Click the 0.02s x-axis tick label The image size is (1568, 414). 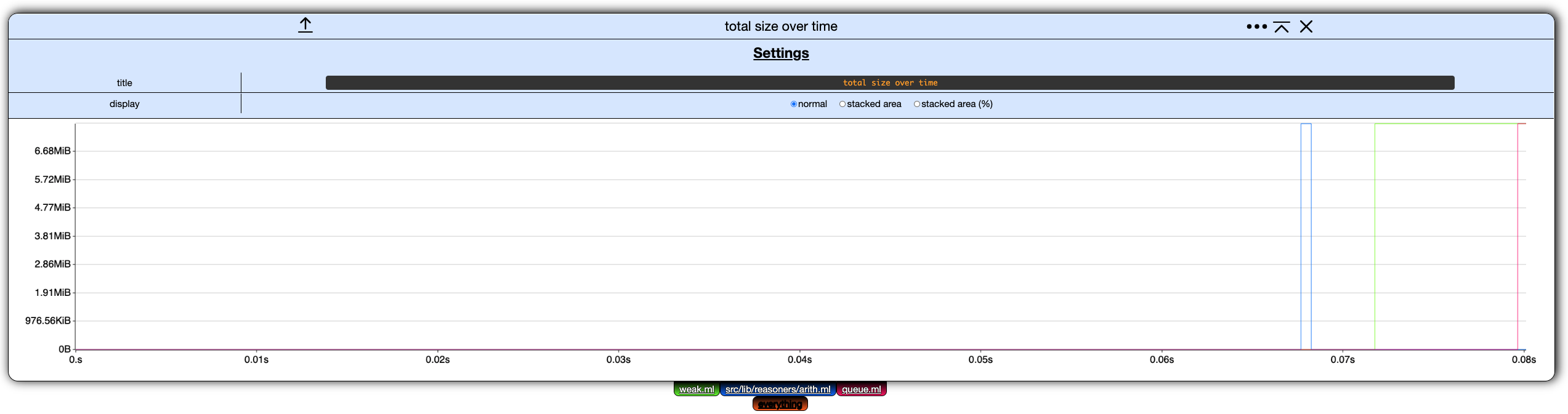point(437,360)
